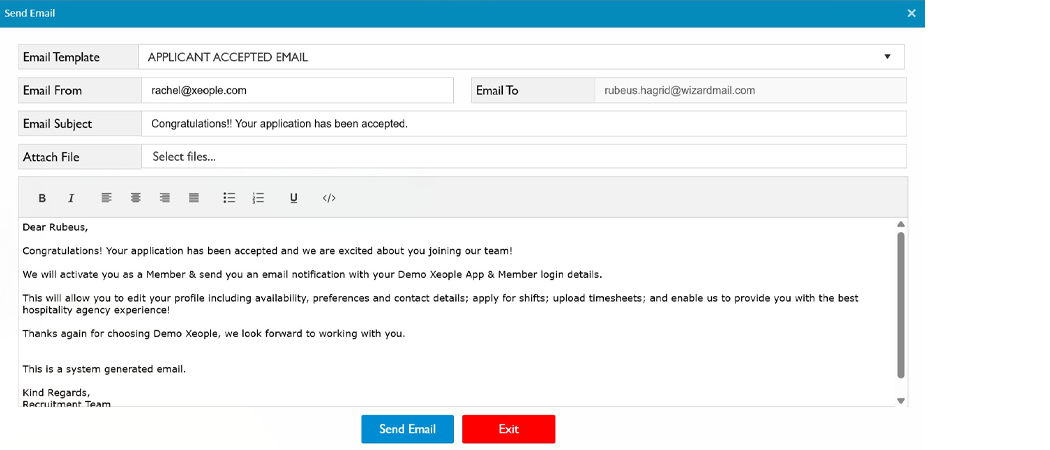1050x450 pixels.
Task: Click the editor scrollbar down arrow
Action: point(901,400)
